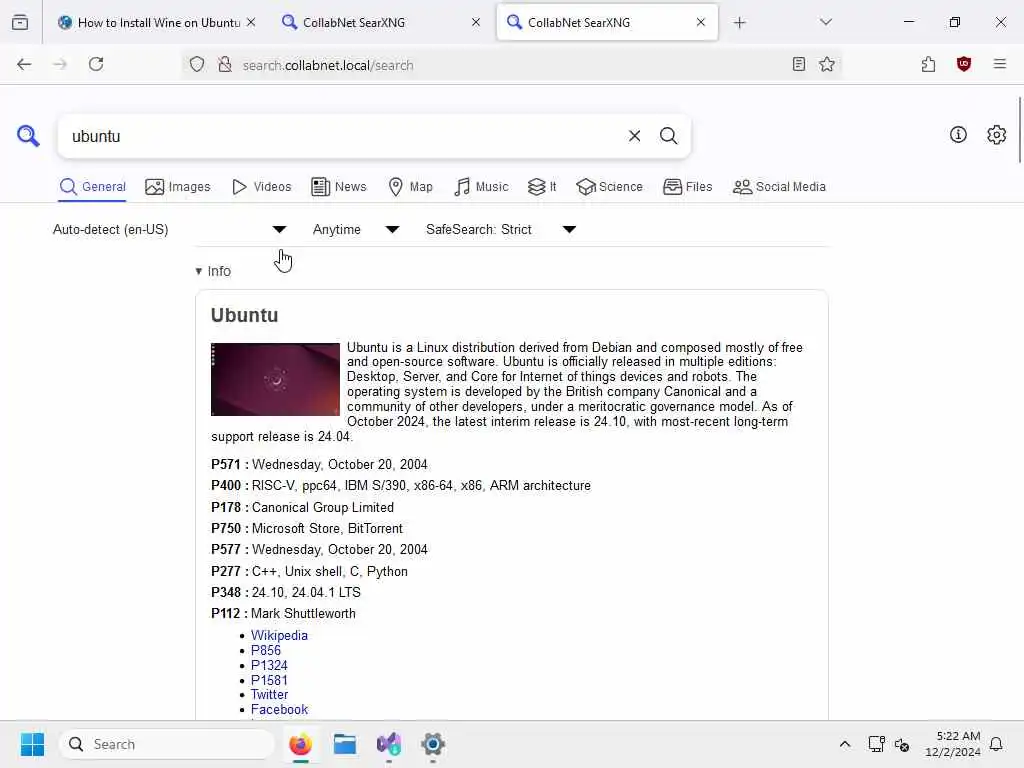Select the General search category
This screenshot has height=768, width=1024.
93,187
